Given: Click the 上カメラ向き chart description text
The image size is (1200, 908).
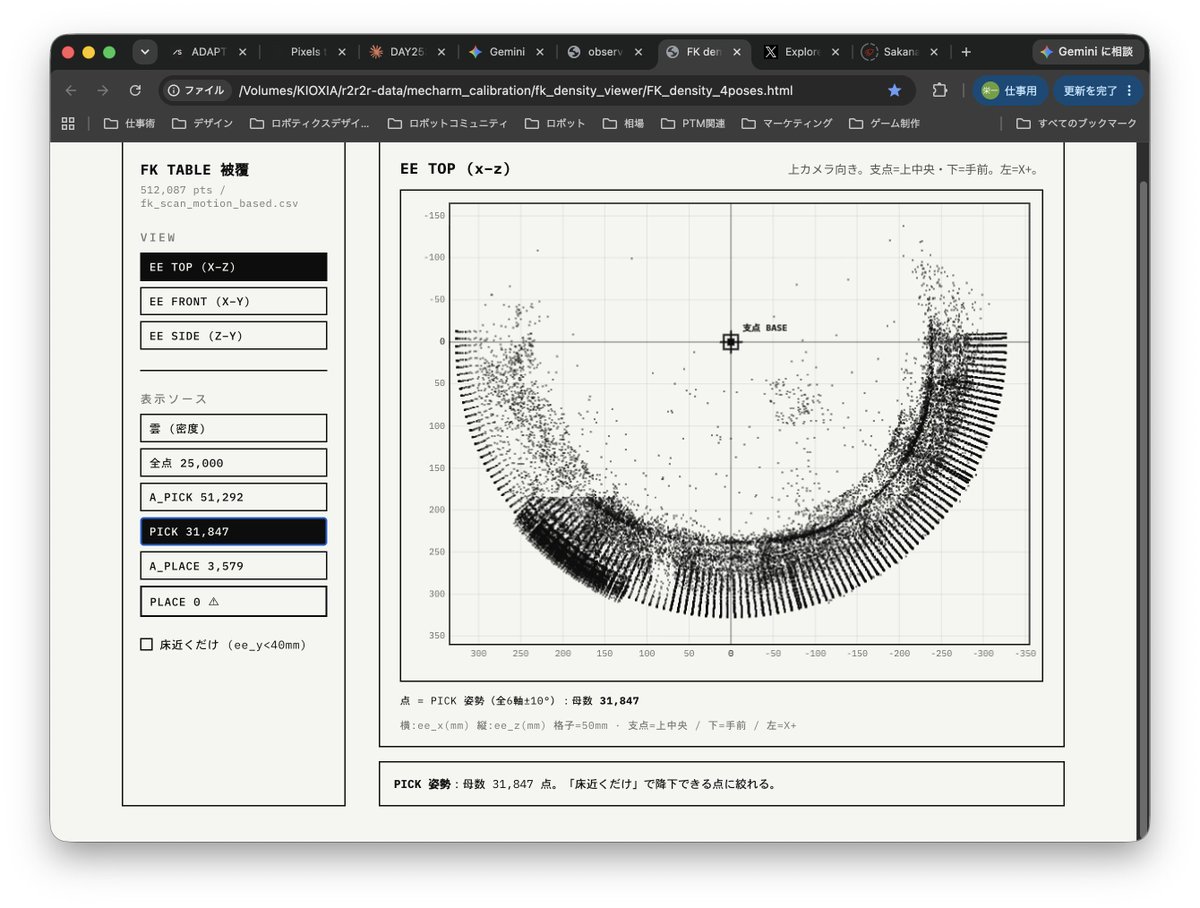Looking at the screenshot, I should [x=915, y=170].
